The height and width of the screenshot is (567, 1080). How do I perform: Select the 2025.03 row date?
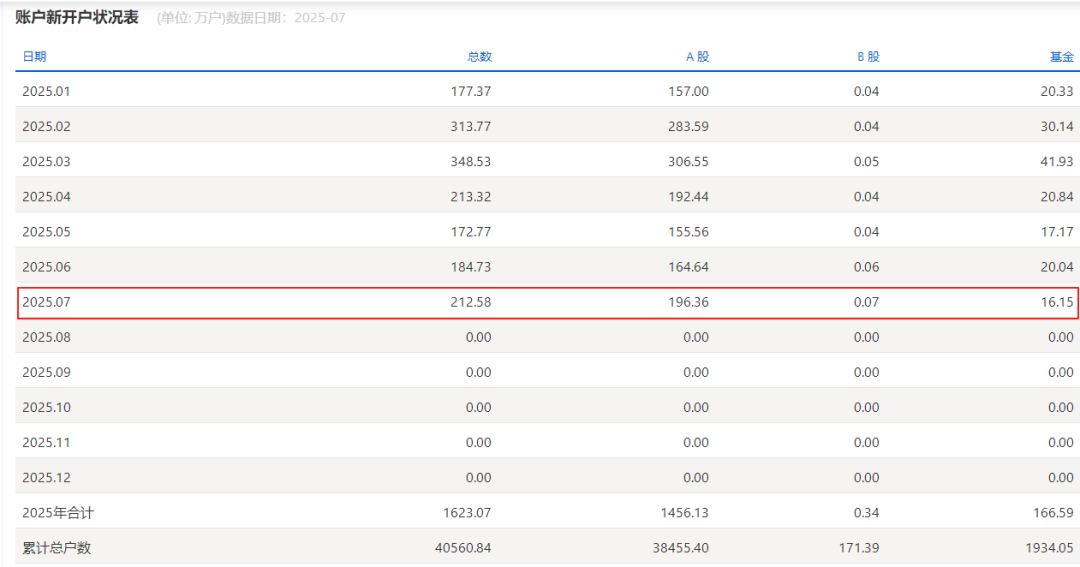pyautogui.click(x=46, y=162)
